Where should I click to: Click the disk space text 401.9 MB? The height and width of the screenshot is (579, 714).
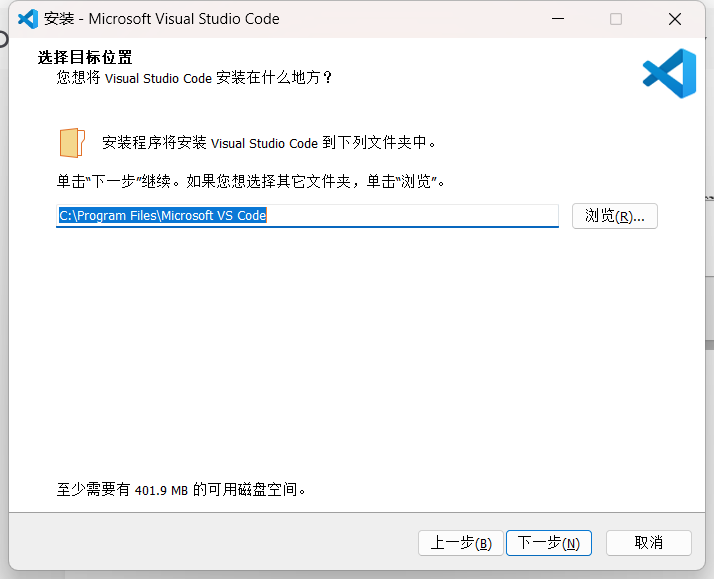click(x=161, y=490)
